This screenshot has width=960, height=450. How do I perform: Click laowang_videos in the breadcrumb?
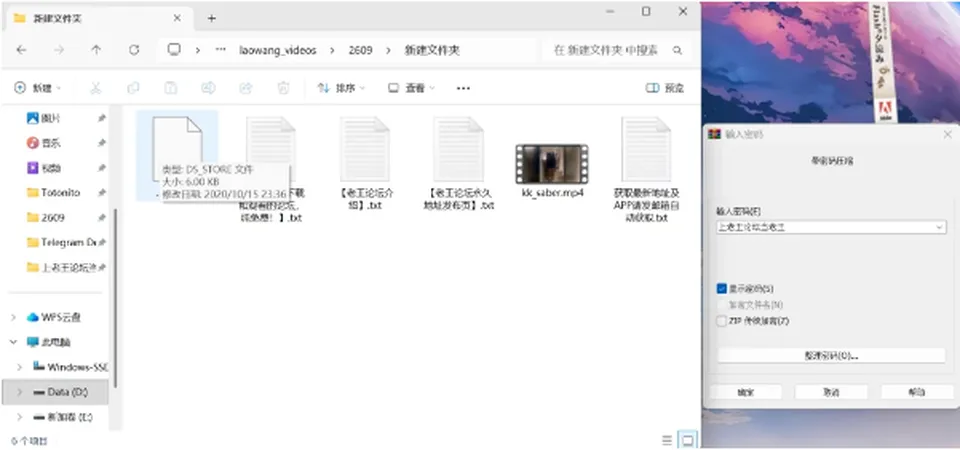(x=278, y=50)
